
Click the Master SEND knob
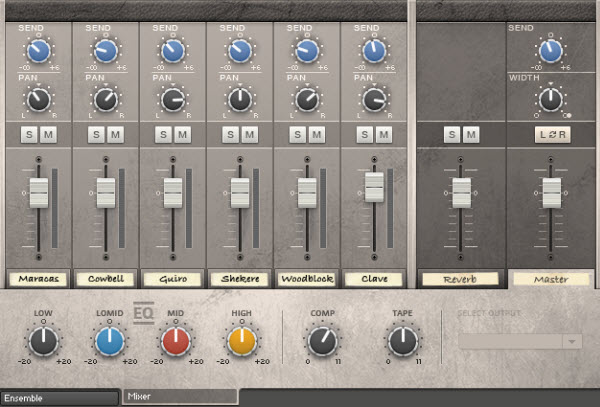pyautogui.click(x=551, y=51)
